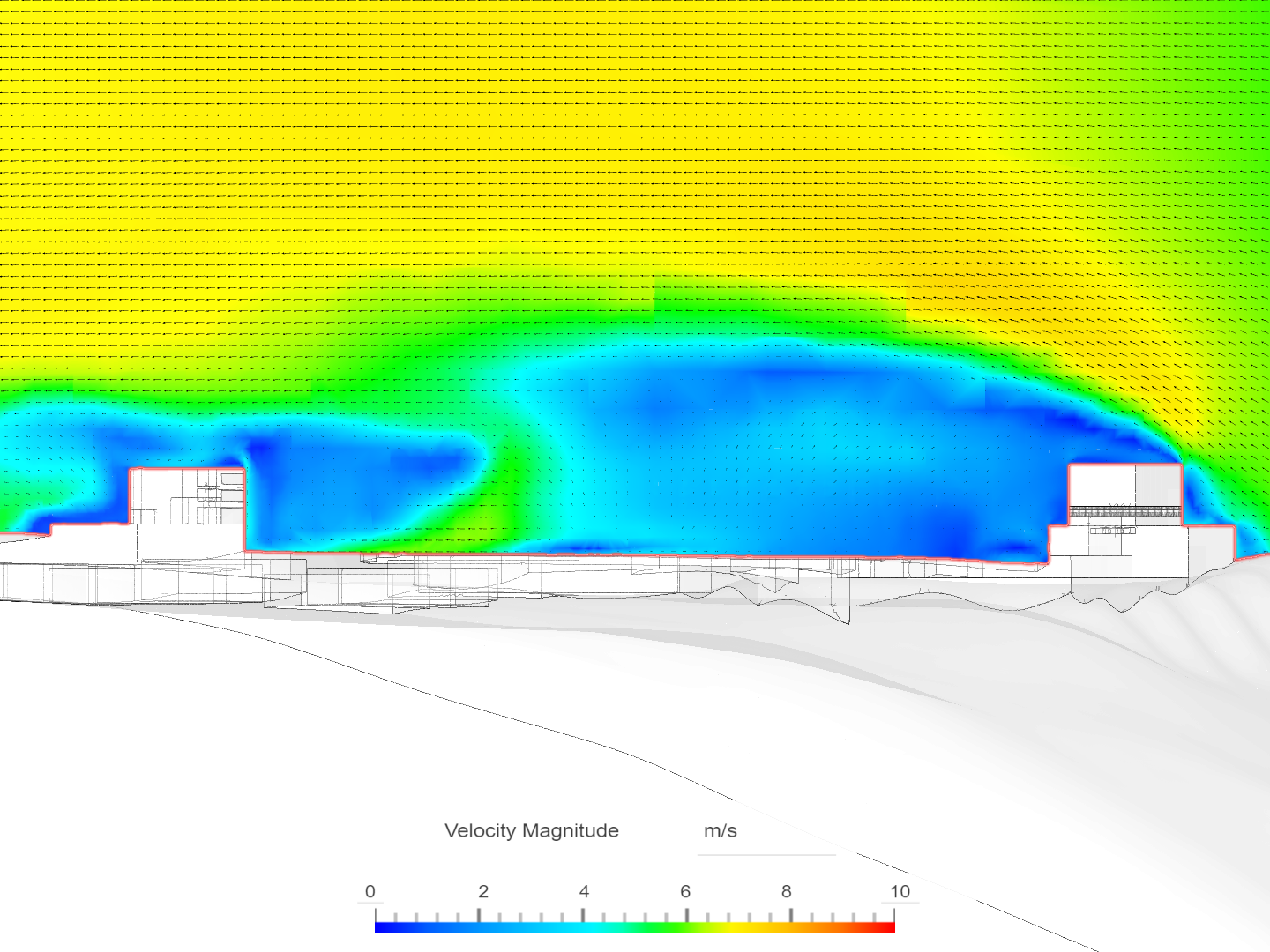
Task: Pick the left building block in the section
Action: tap(188, 497)
